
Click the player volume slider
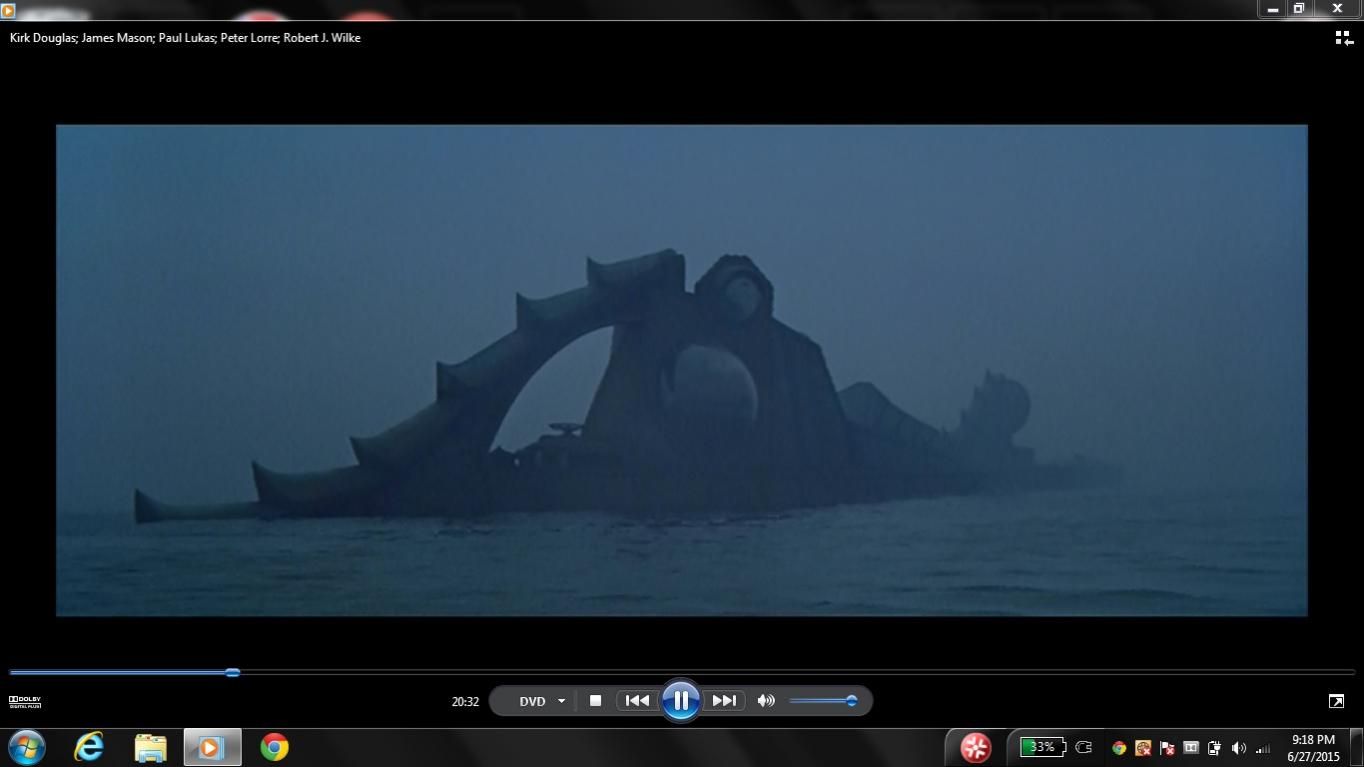820,701
